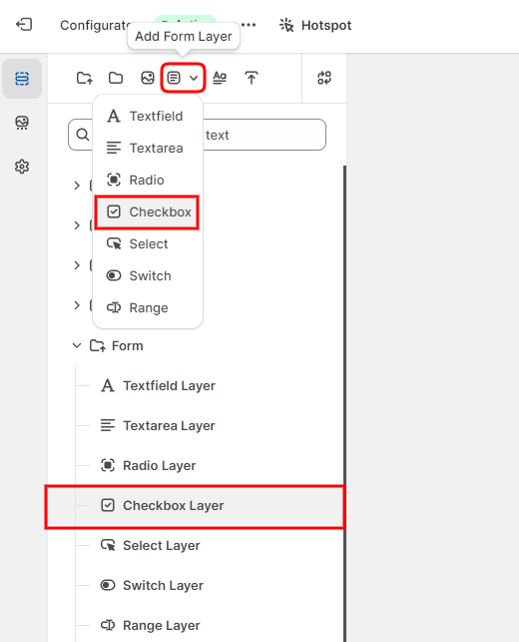519x642 pixels.
Task: Choose Textfield from the dropdown menu
Action: pyautogui.click(x=148, y=116)
